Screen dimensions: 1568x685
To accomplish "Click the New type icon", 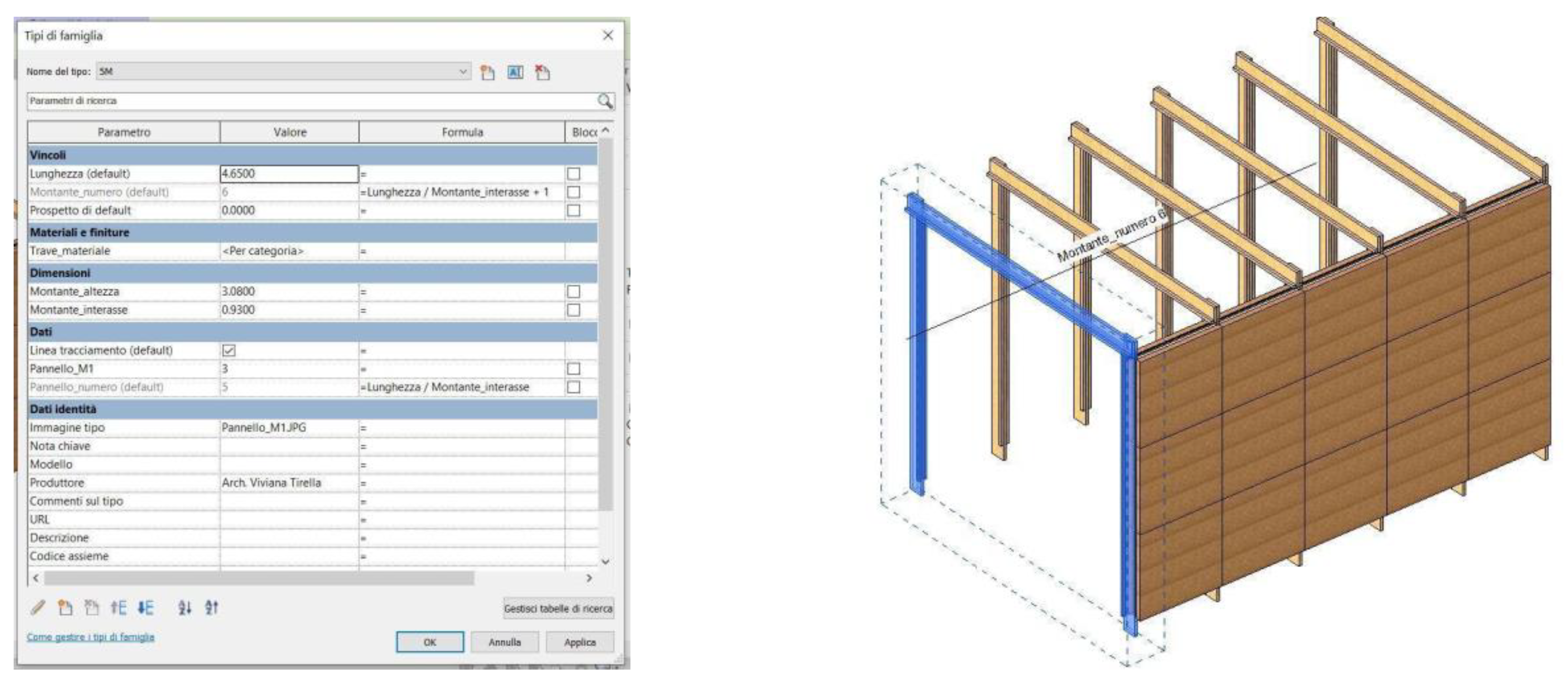I will (x=487, y=73).
